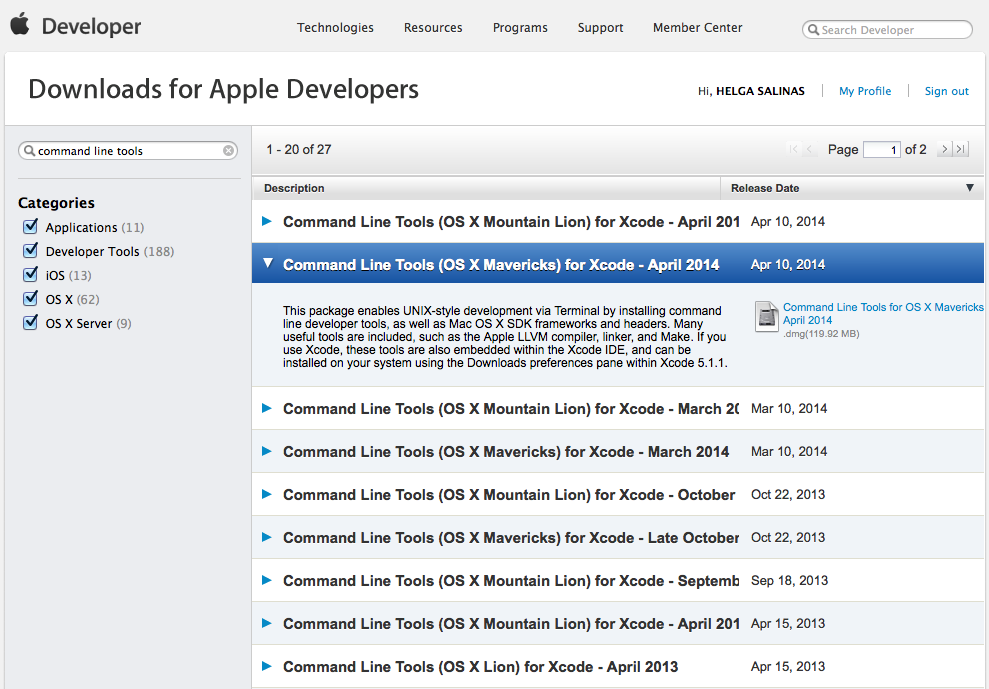Viewport: 989px width, 689px height.
Task: Focus the Search Developer field
Action: pyautogui.click(x=887, y=30)
